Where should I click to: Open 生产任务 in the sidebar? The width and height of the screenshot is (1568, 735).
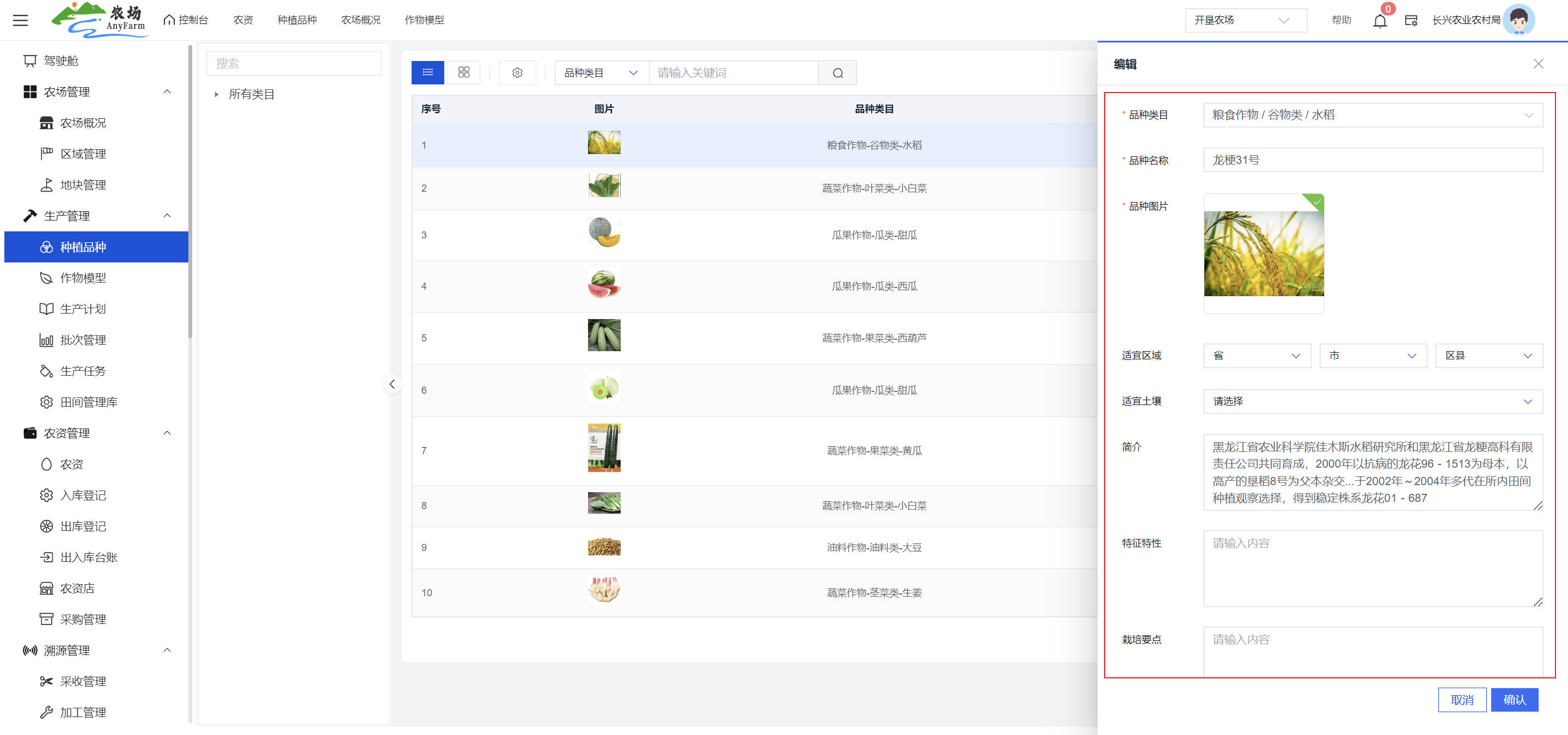click(83, 371)
